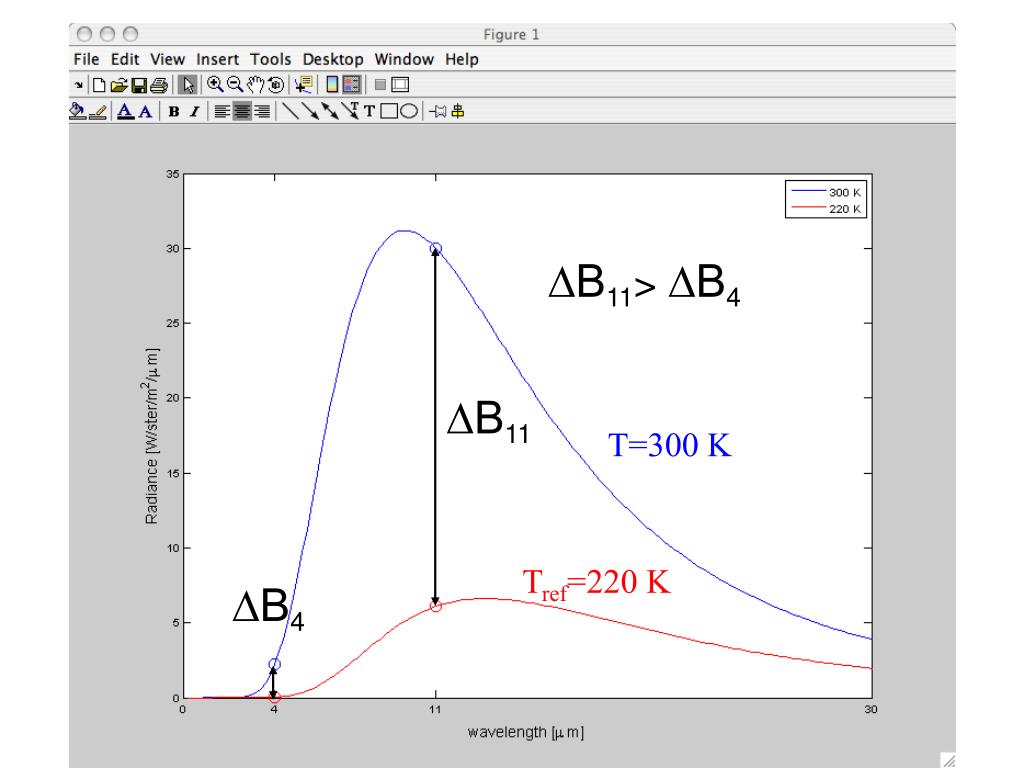
Task: Click the blue circle marker at 4 µm
Action: click(274, 664)
